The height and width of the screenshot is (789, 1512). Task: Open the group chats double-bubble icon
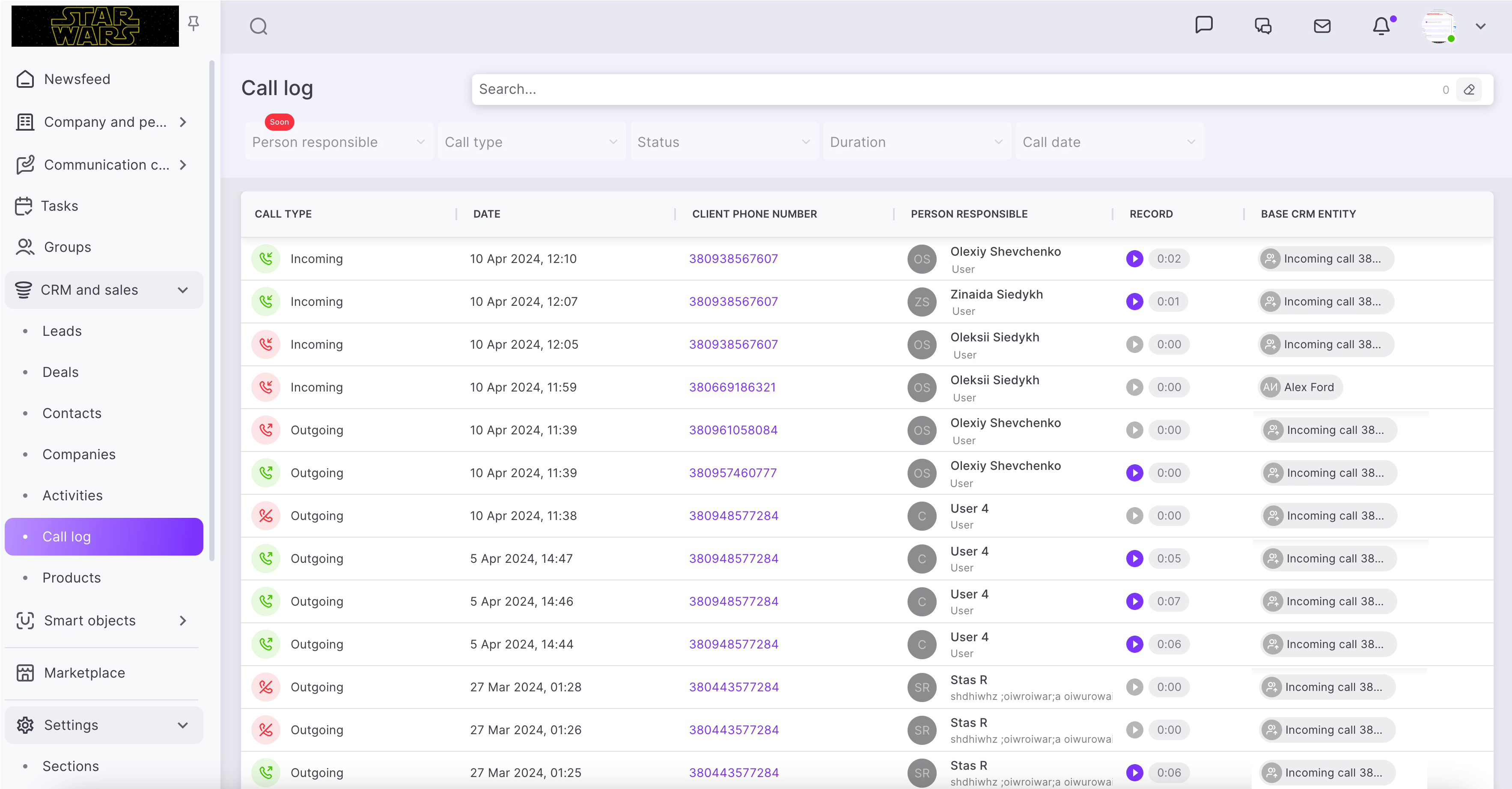[x=1262, y=27]
